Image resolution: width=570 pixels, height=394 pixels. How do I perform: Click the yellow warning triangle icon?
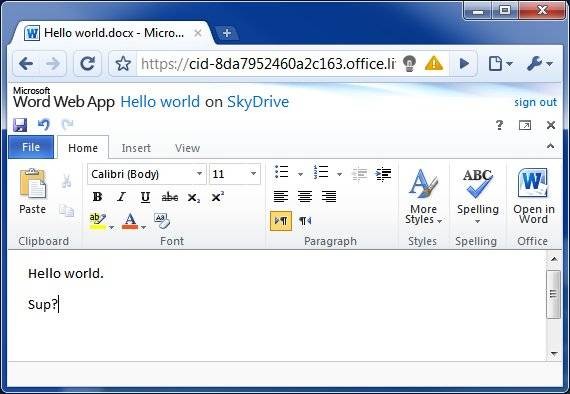coord(434,63)
